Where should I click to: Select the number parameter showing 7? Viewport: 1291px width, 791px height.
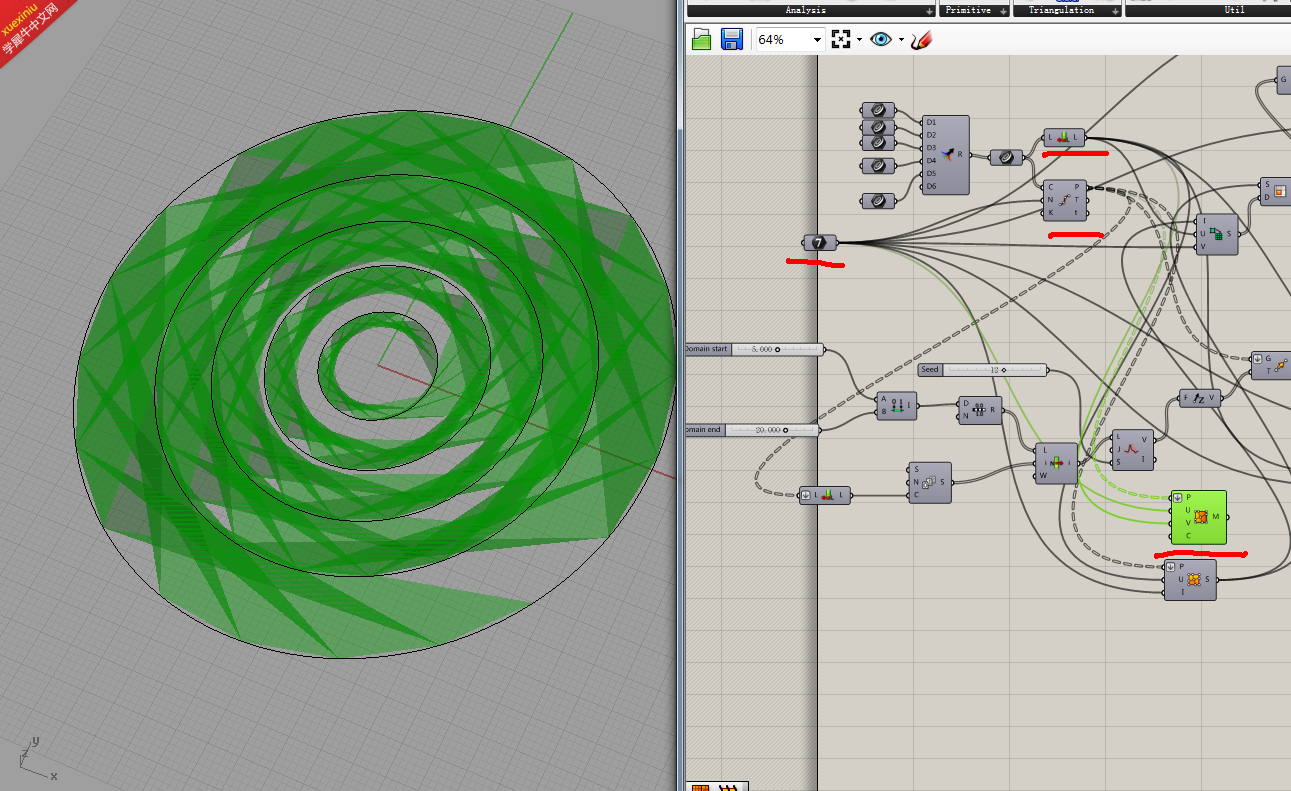click(819, 243)
